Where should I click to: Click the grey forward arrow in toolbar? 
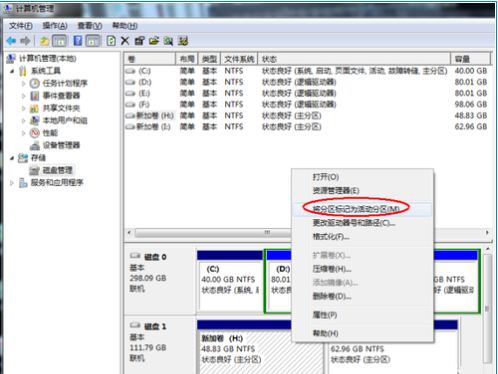pyautogui.click(x=25, y=41)
